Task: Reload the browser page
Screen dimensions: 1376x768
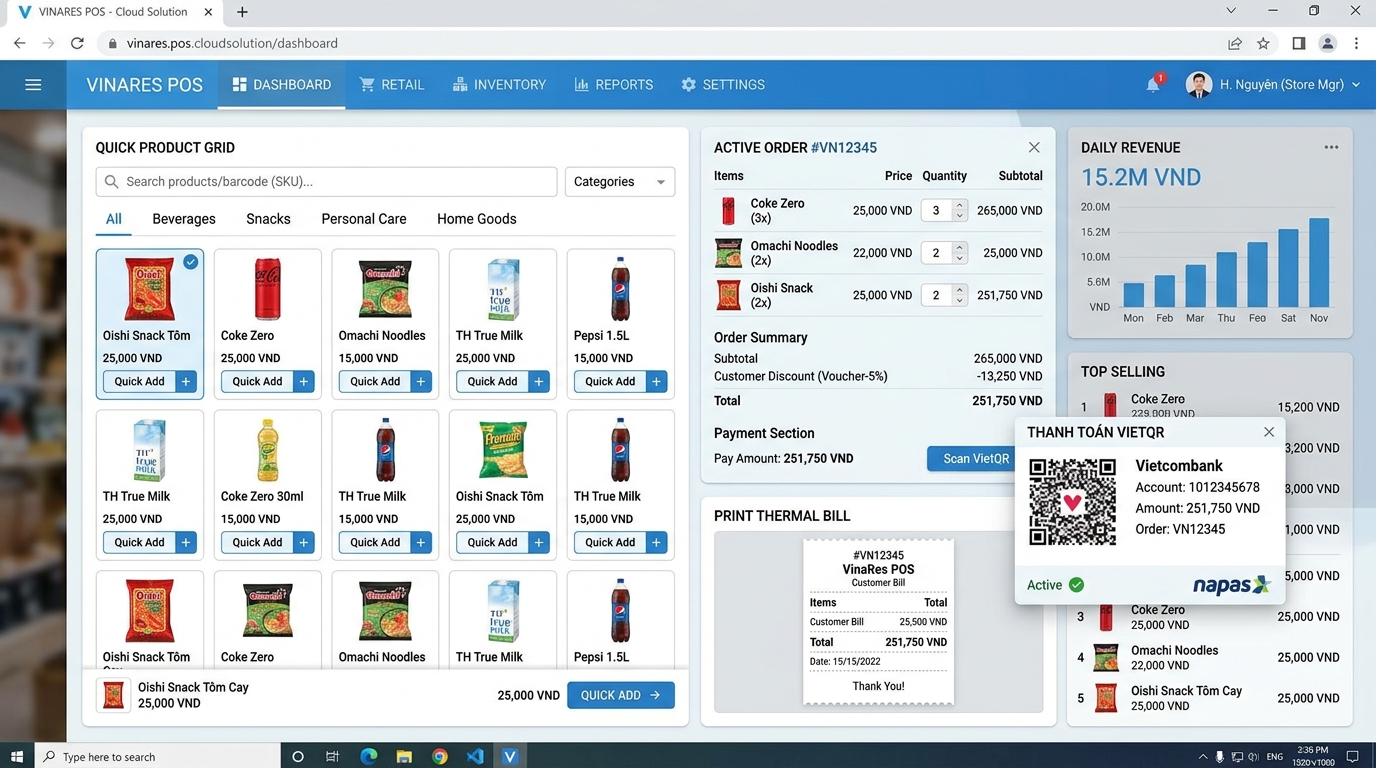Action: (77, 43)
